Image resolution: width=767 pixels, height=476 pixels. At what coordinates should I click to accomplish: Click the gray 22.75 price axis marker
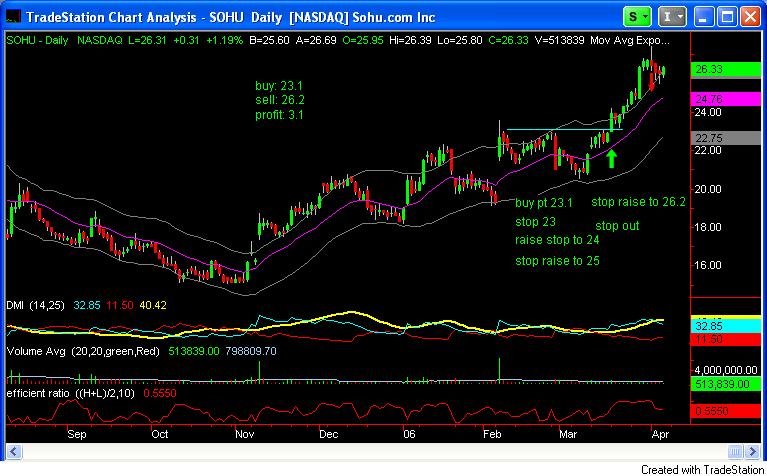(x=725, y=138)
